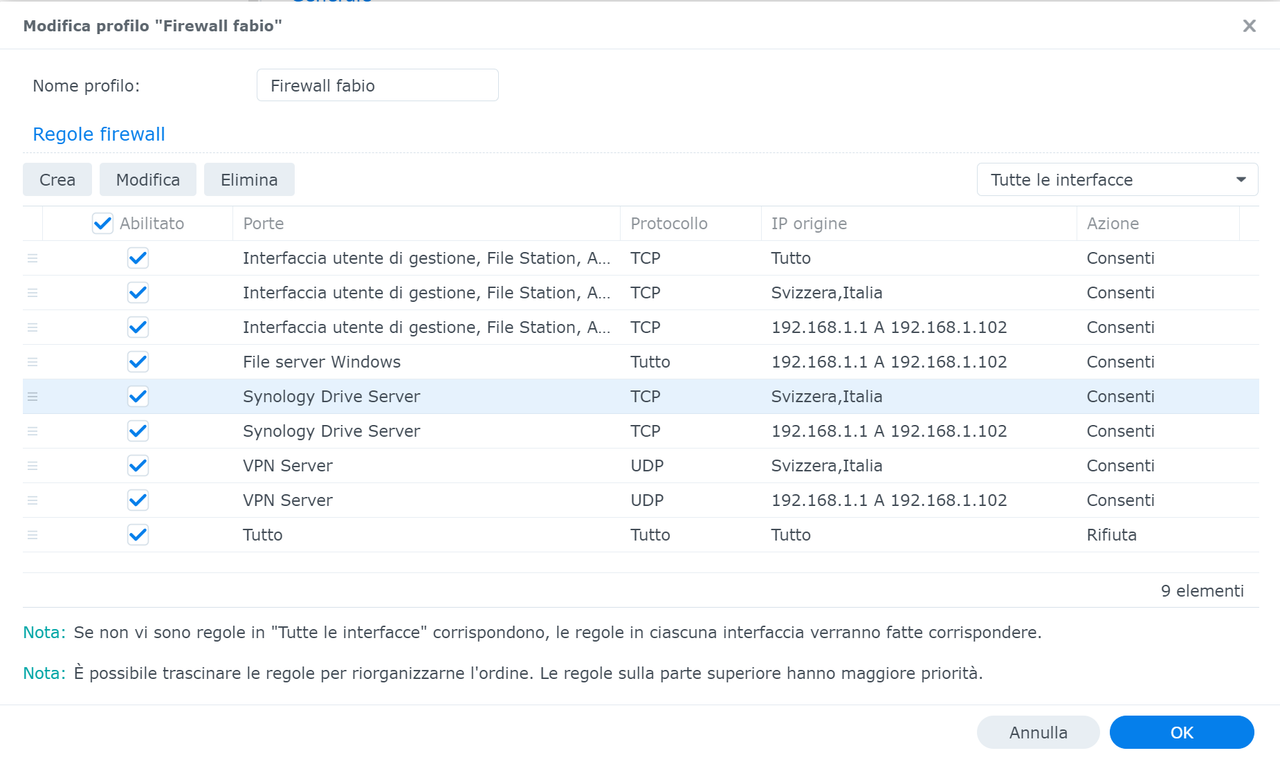Click drag handle of File server Windows row
The image size is (1280, 758).
click(32, 362)
